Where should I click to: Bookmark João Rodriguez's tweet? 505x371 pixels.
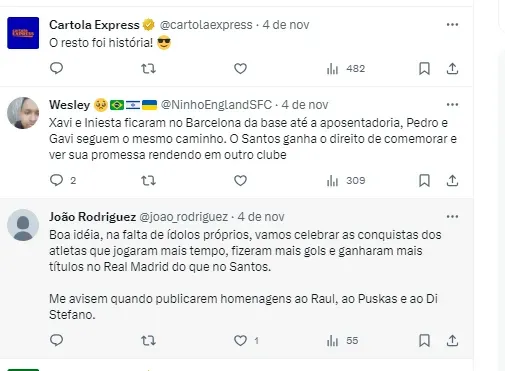424,341
